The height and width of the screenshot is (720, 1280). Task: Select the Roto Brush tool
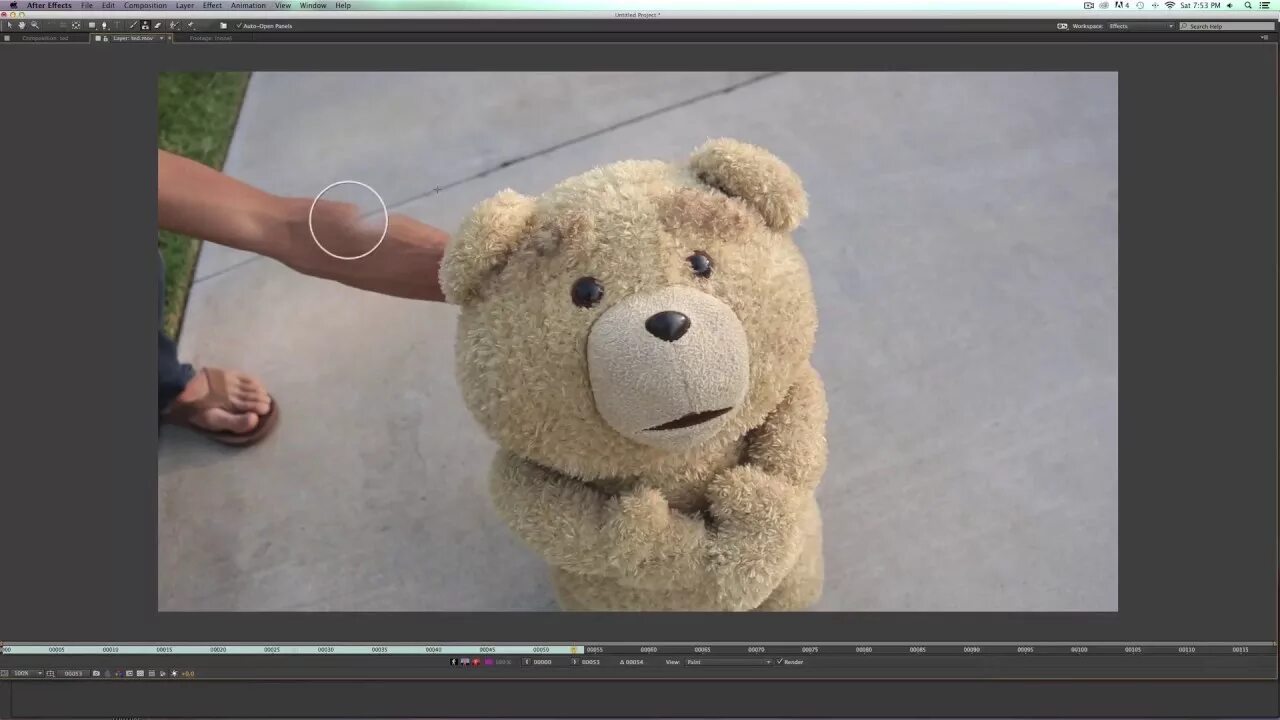coord(173,25)
